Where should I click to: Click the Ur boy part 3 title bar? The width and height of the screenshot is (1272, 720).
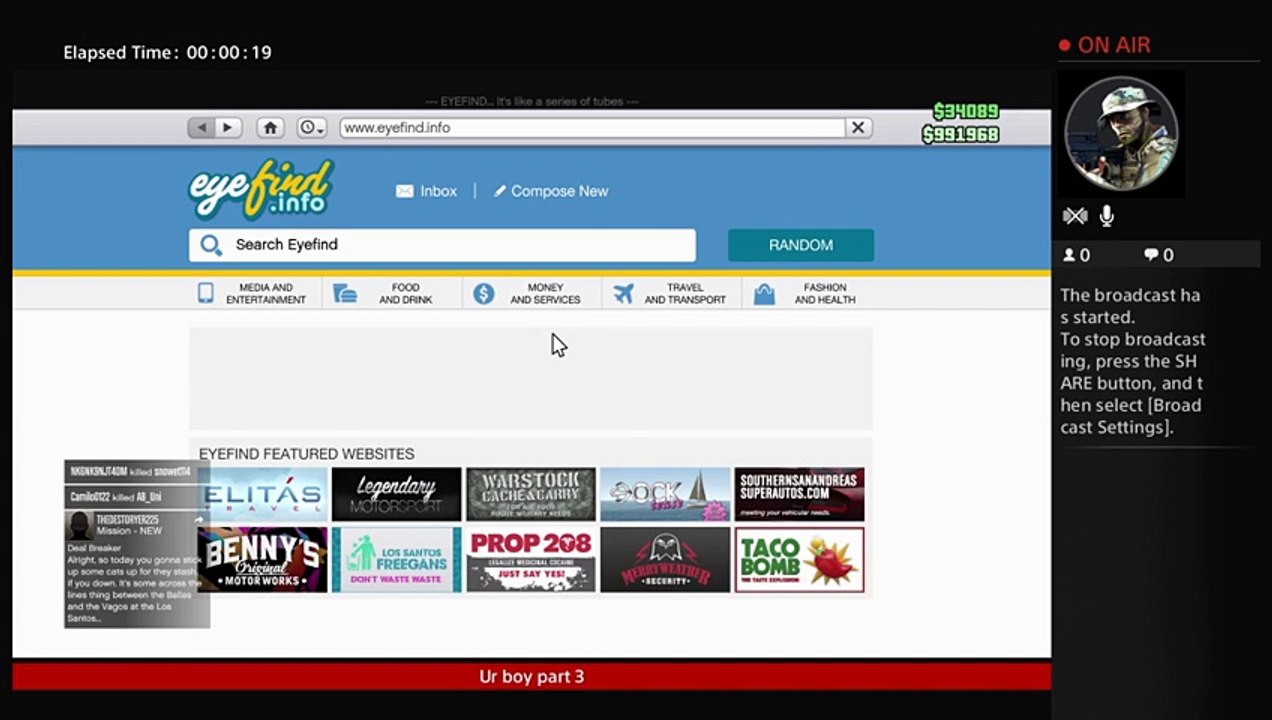(531, 676)
